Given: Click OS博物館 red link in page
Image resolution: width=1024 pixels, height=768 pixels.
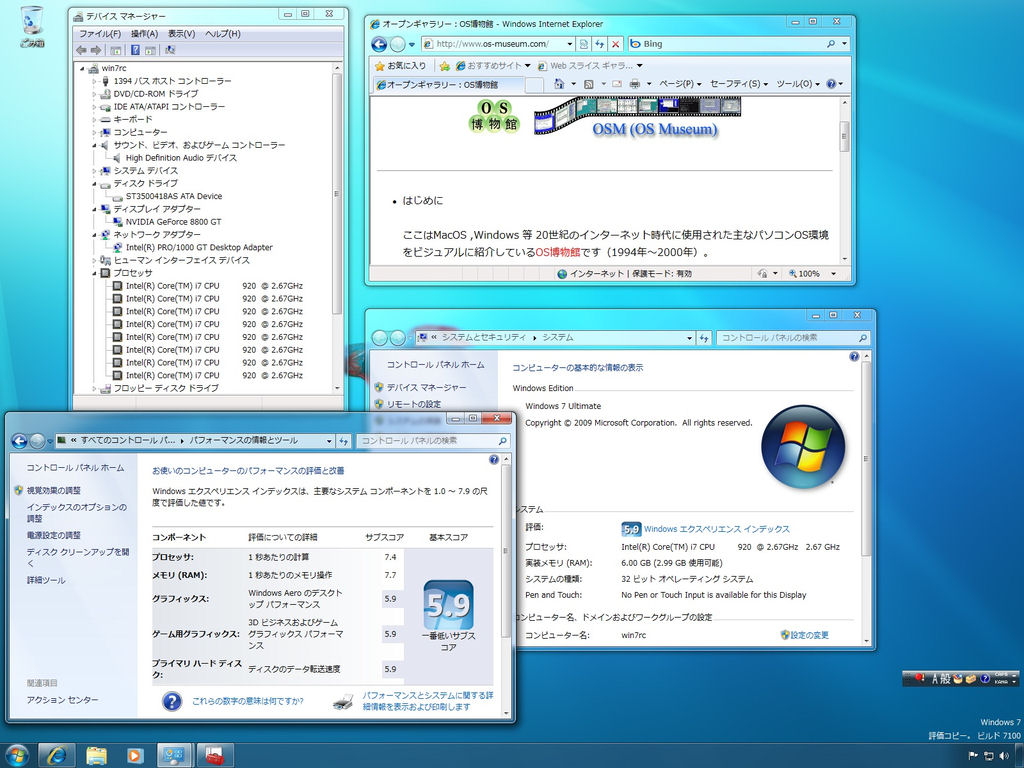Looking at the screenshot, I should click(557, 252).
